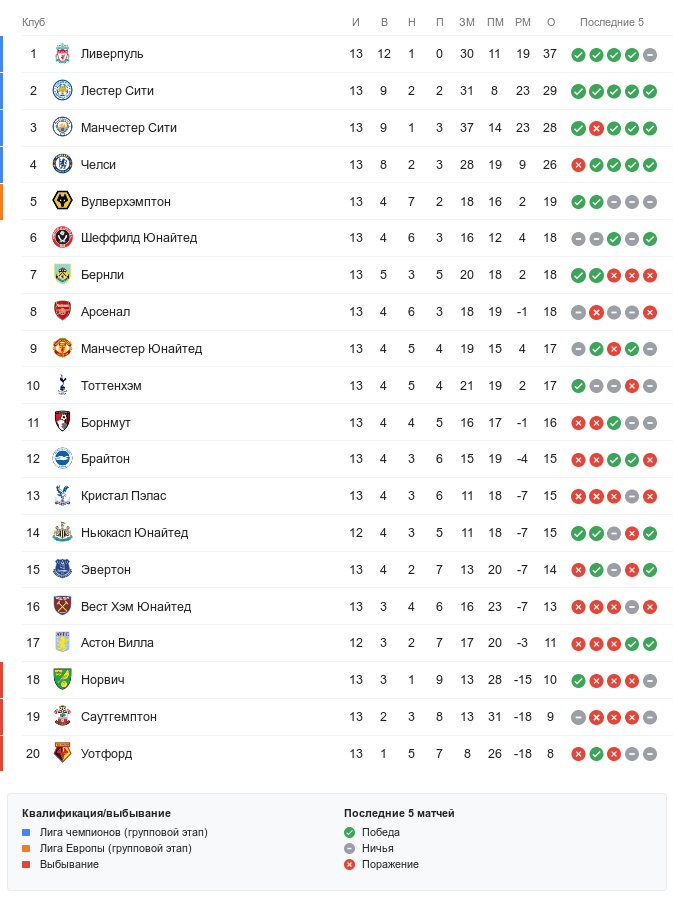Click the green Победа legend icon
This screenshot has height=897, width=673.
coord(349,832)
